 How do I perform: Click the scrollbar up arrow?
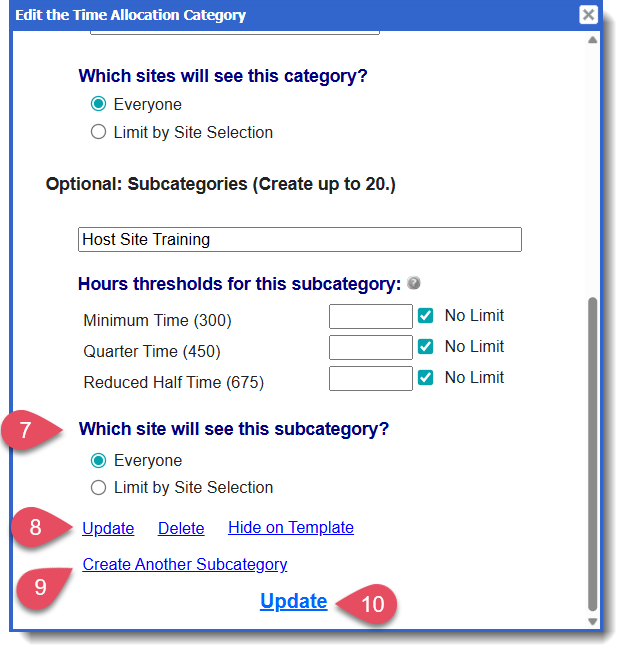[x=592, y=40]
